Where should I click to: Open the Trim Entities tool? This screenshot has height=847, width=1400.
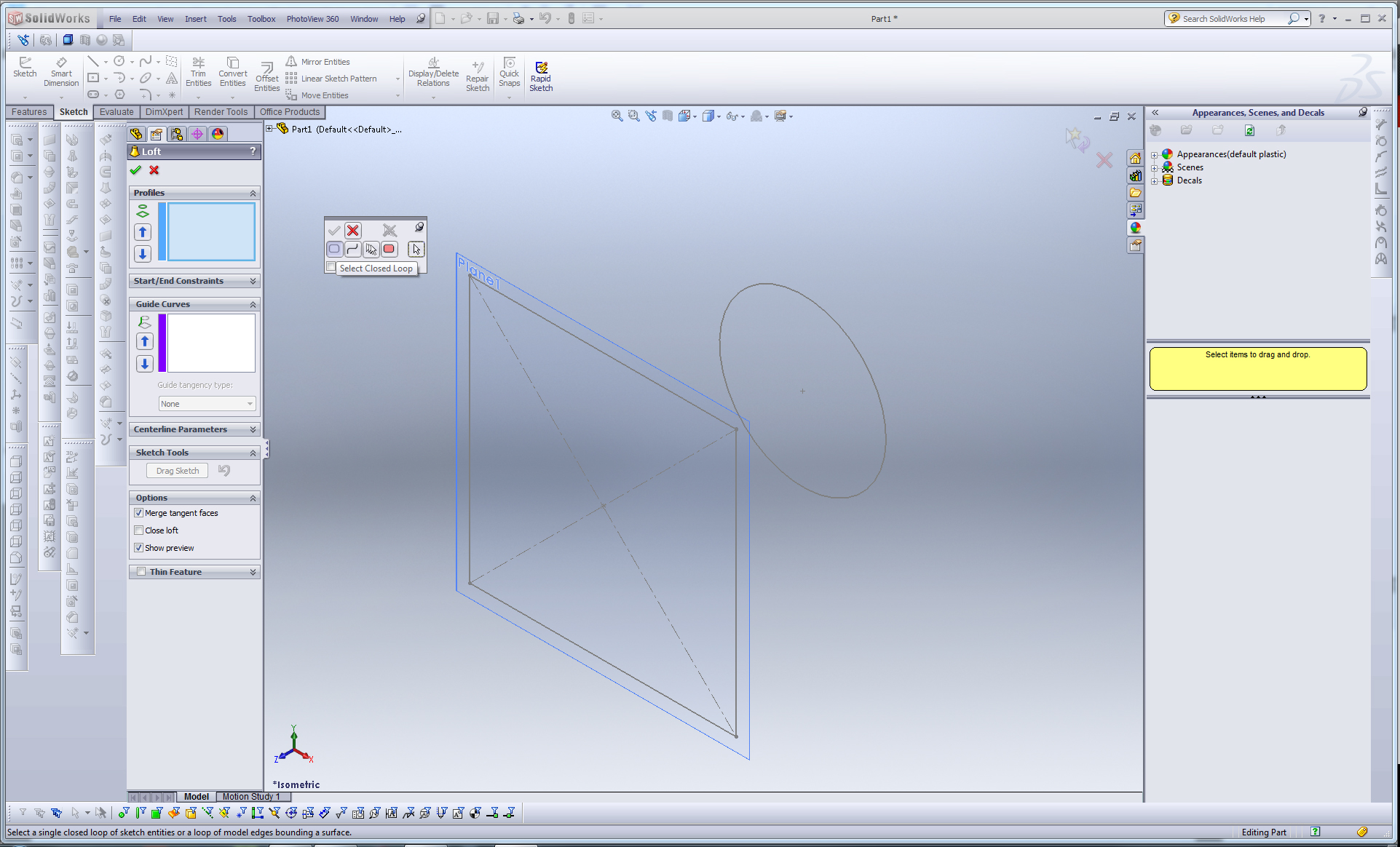pyautogui.click(x=198, y=72)
